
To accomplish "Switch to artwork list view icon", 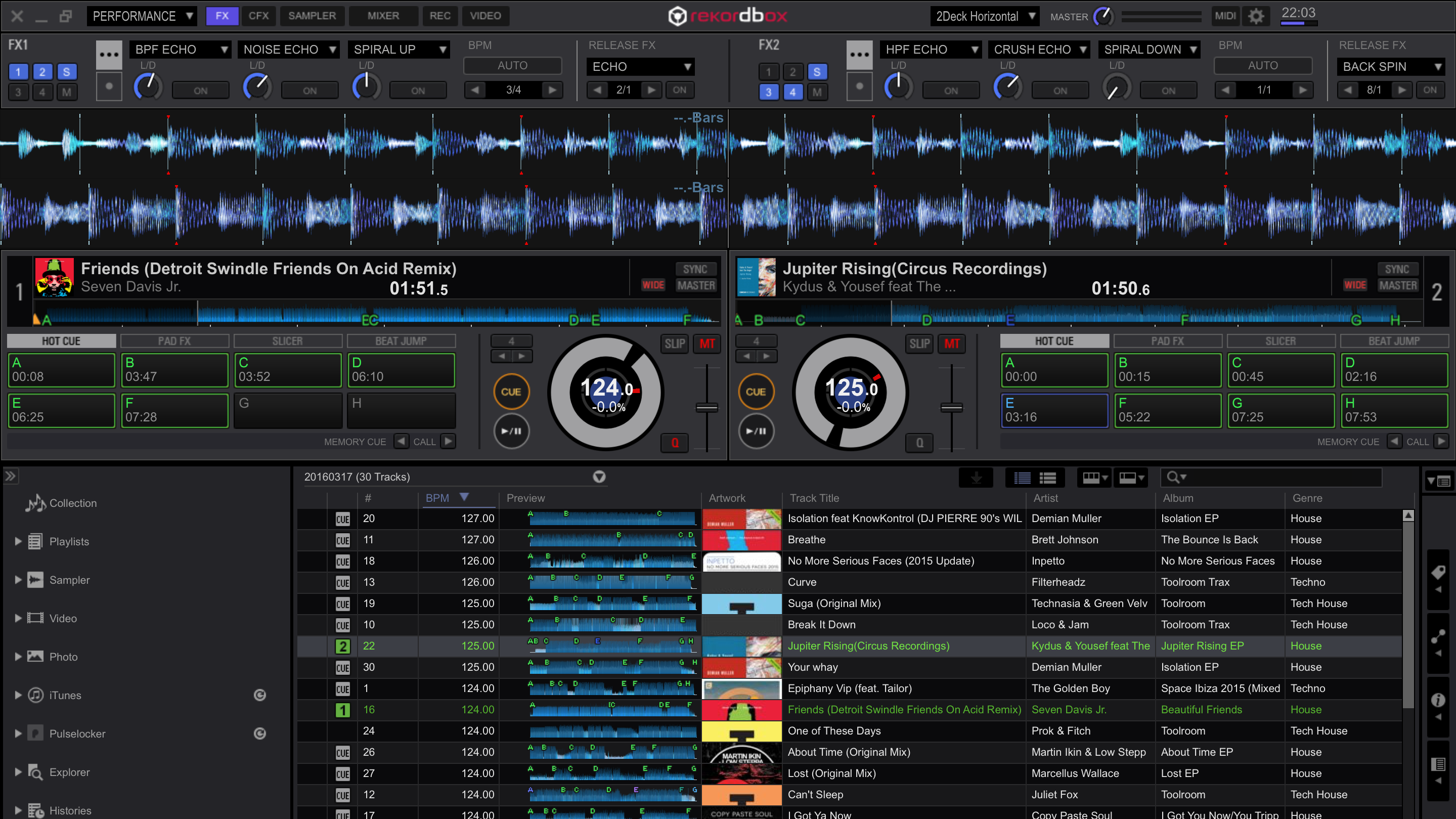I will [x=1047, y=478].
